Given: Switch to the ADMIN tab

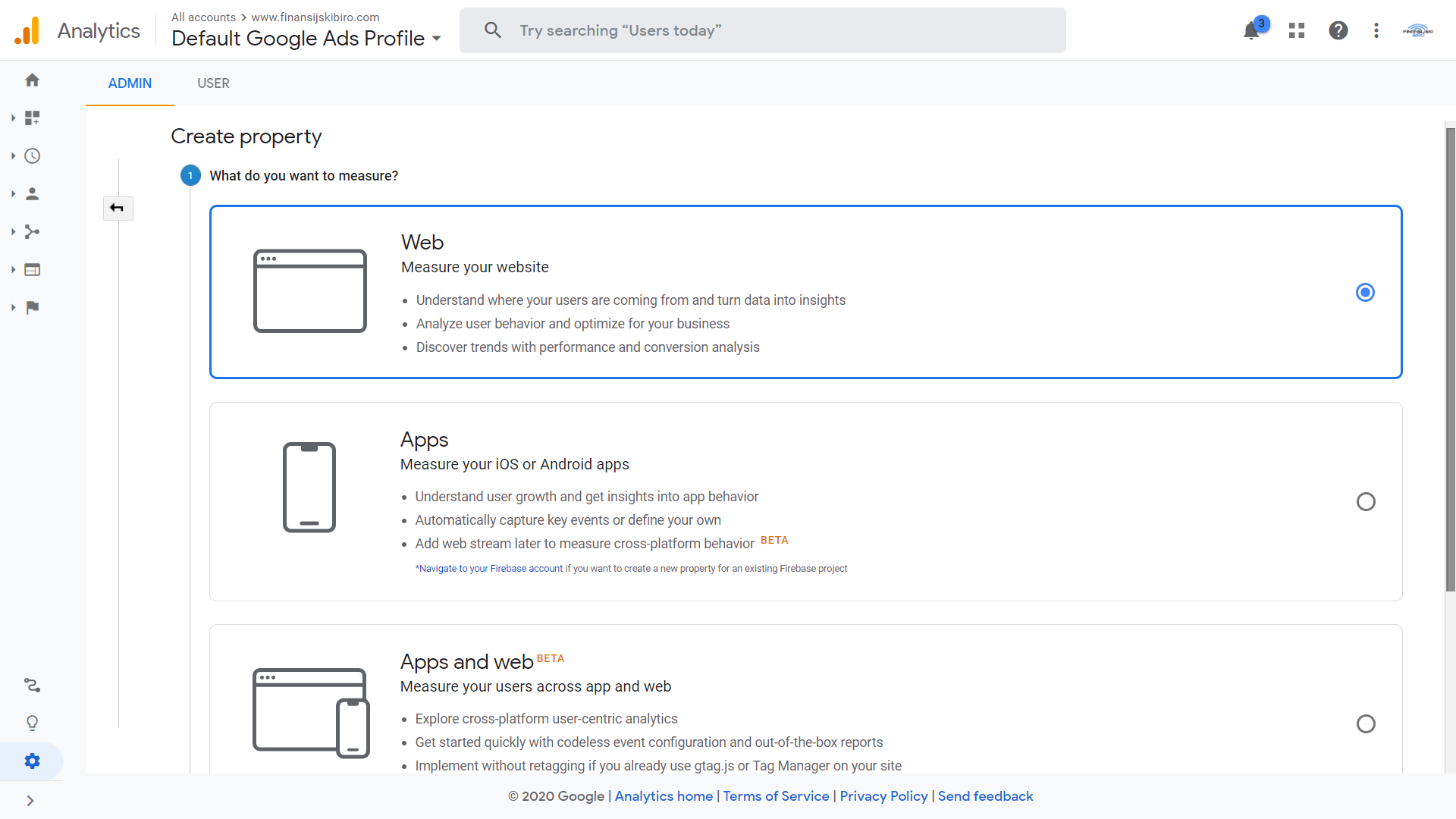Looking at the screenshot, I should [x=130, y=83].
